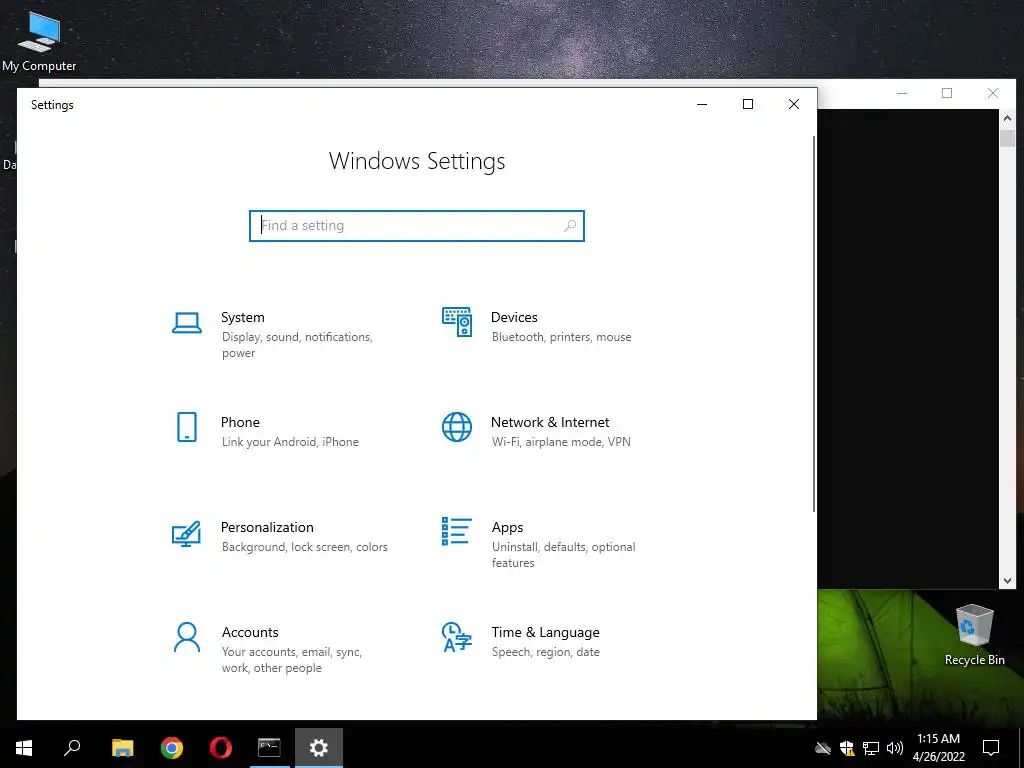Open the Network & Internet title
Image resolution: width=1024 pixels, height=768 pixels.
550,423
